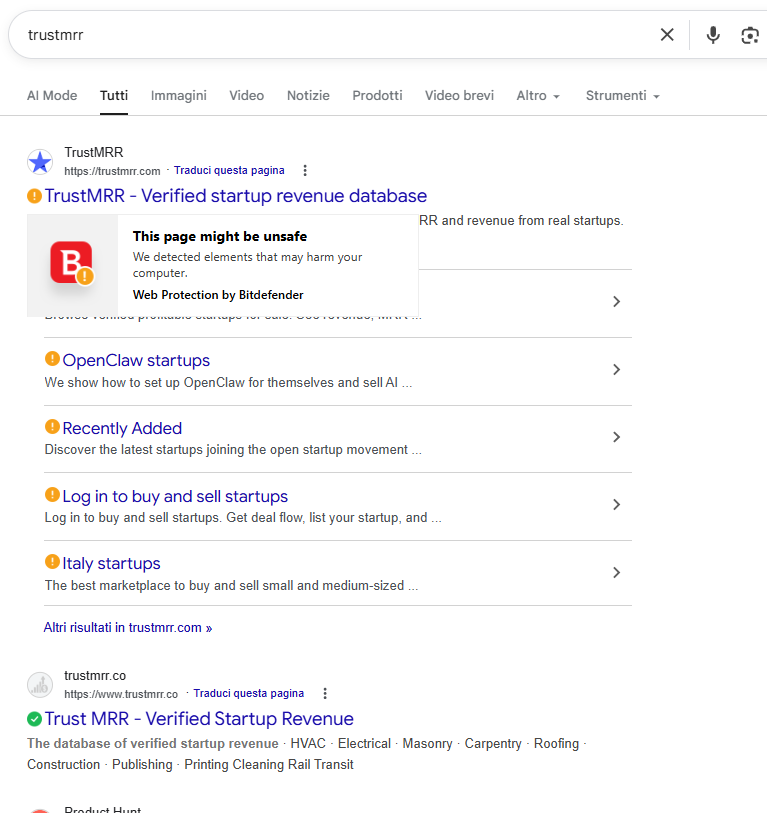Click Traduci questa pagina for trustmrr.com
This screenshot has width=767, height=813.
coord(229,171)
